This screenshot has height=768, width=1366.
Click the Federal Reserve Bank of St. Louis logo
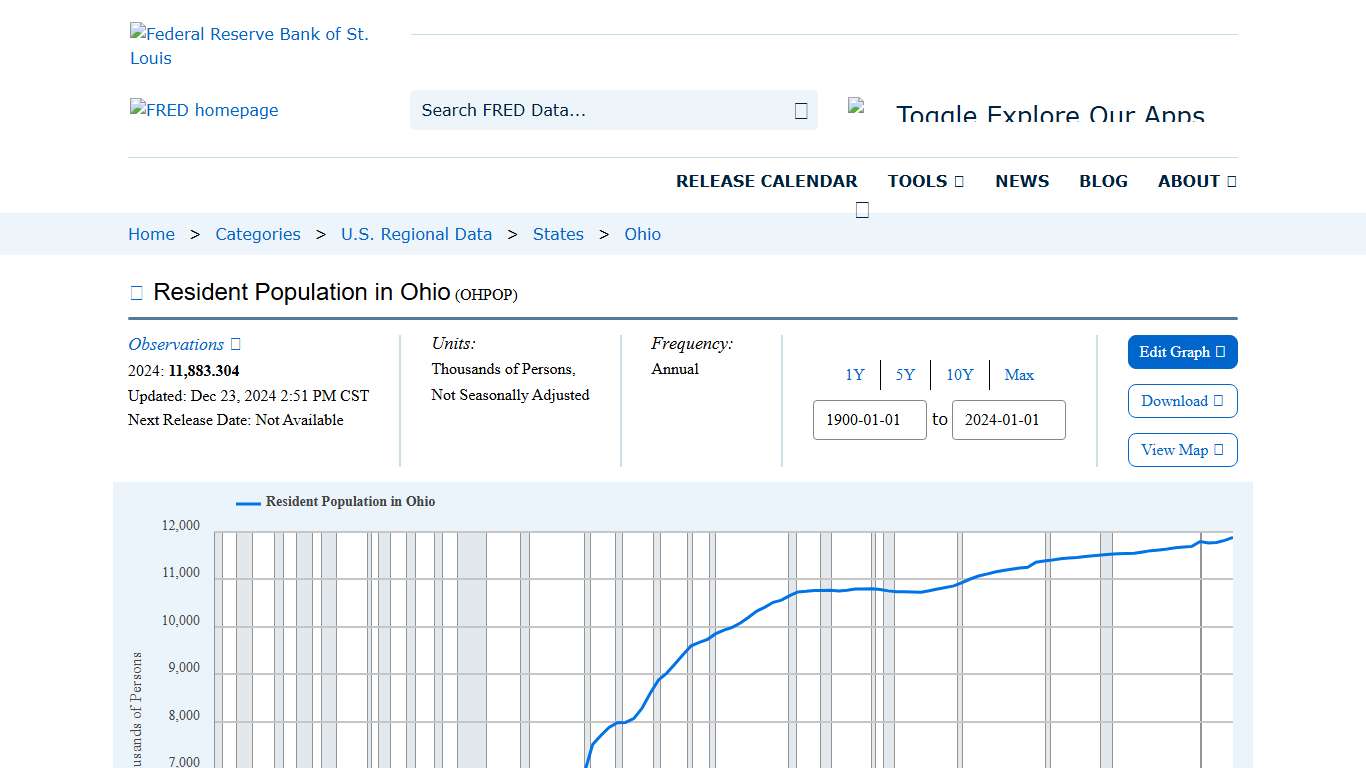point(249,46)
